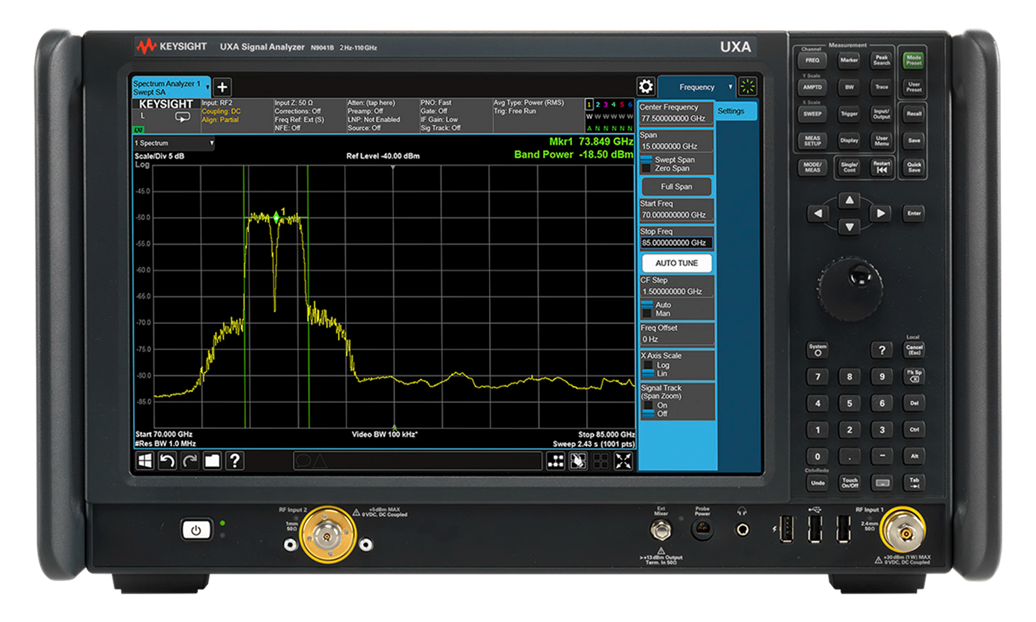Click the AUTO TUNE button
The image size is (1036, 622).
(x=677, y=263)
